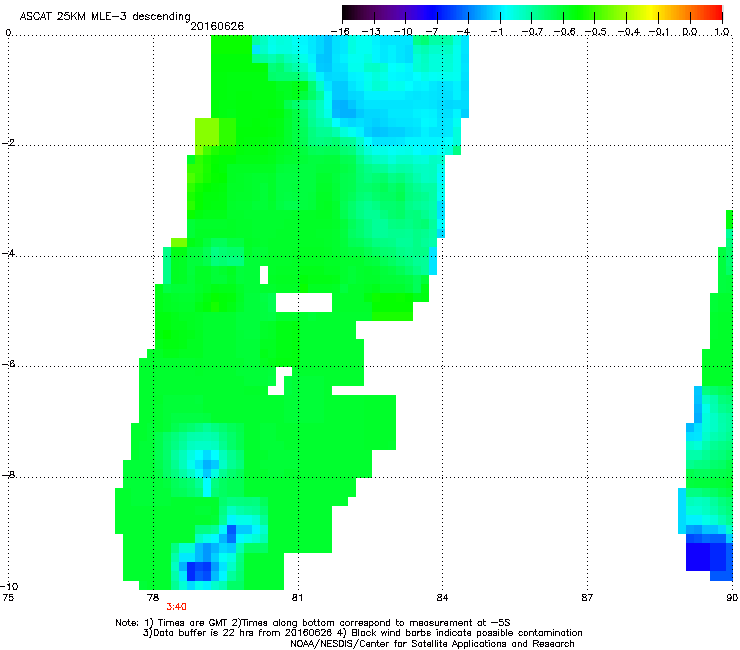Click the color bar scale
This screenshot has width=740, height=650.
tap(532, 13)
